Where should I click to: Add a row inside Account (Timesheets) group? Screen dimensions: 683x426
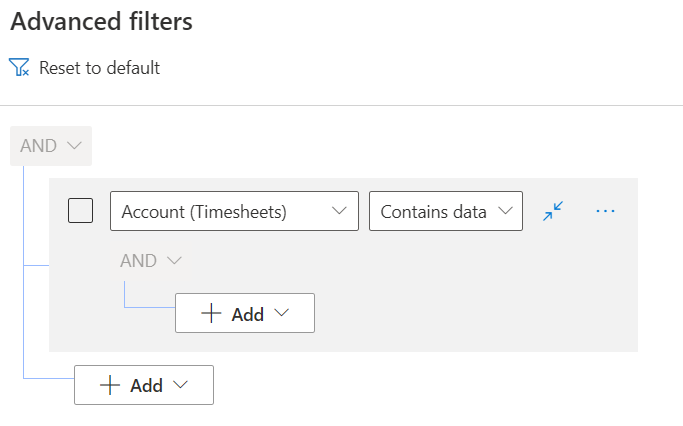245,313
